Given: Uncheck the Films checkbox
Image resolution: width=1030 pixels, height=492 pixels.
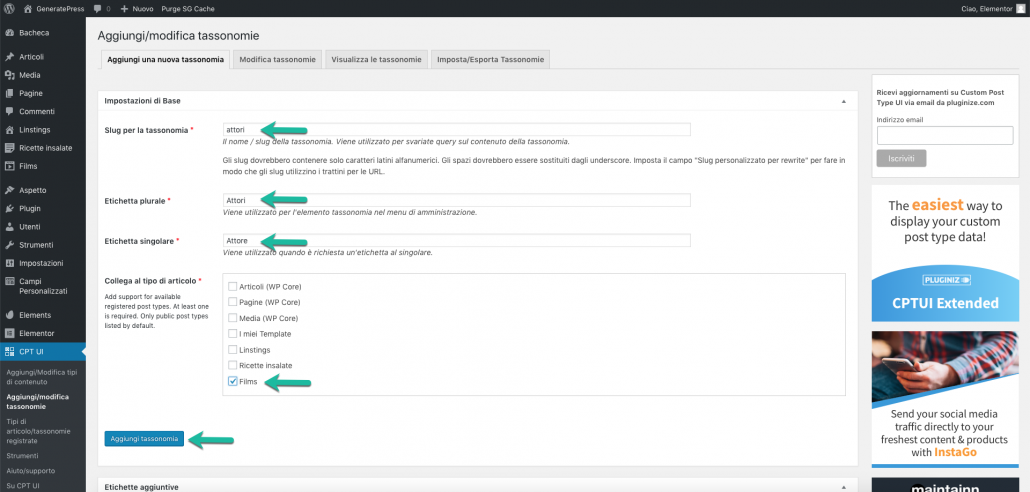Looking at the screenshot, I should tap(233, 381).
